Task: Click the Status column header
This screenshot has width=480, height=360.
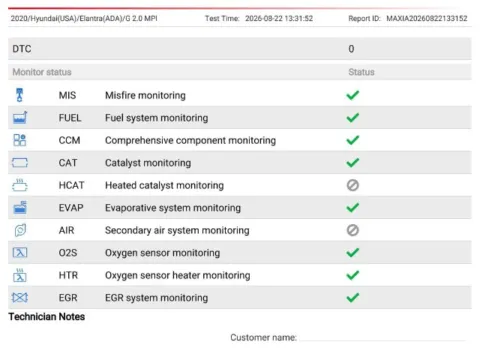Action: coord(361,72)
